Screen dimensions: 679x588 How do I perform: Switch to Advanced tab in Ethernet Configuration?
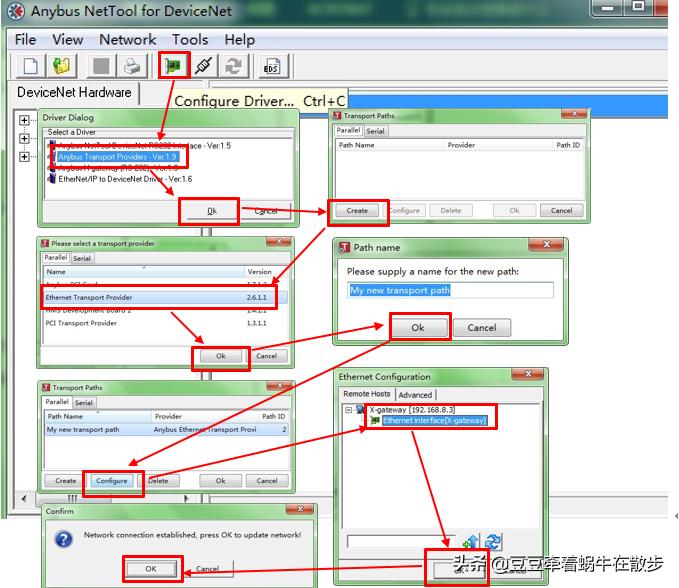pos(415,395)
